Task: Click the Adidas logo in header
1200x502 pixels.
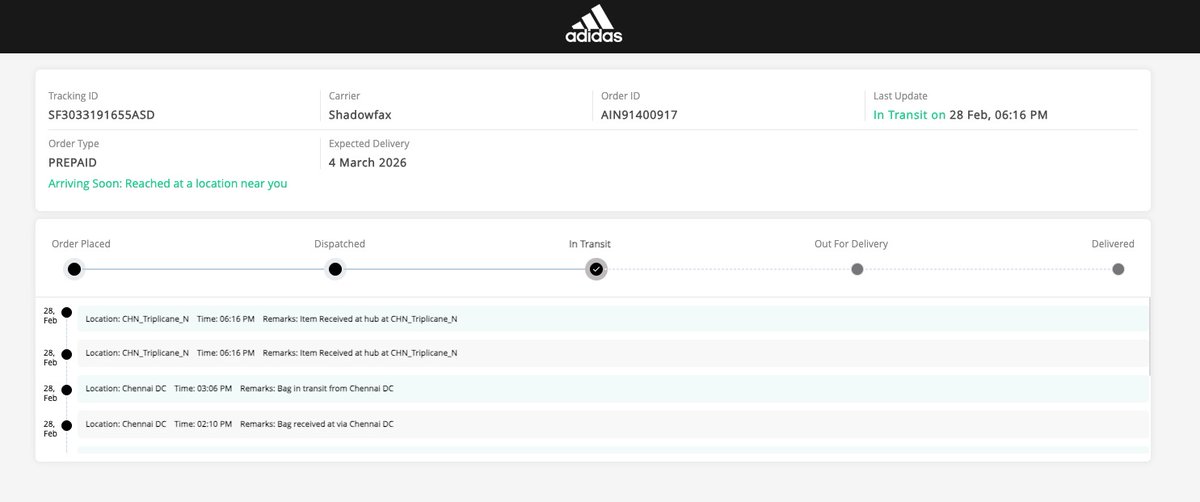Action: tap(593, 25)
